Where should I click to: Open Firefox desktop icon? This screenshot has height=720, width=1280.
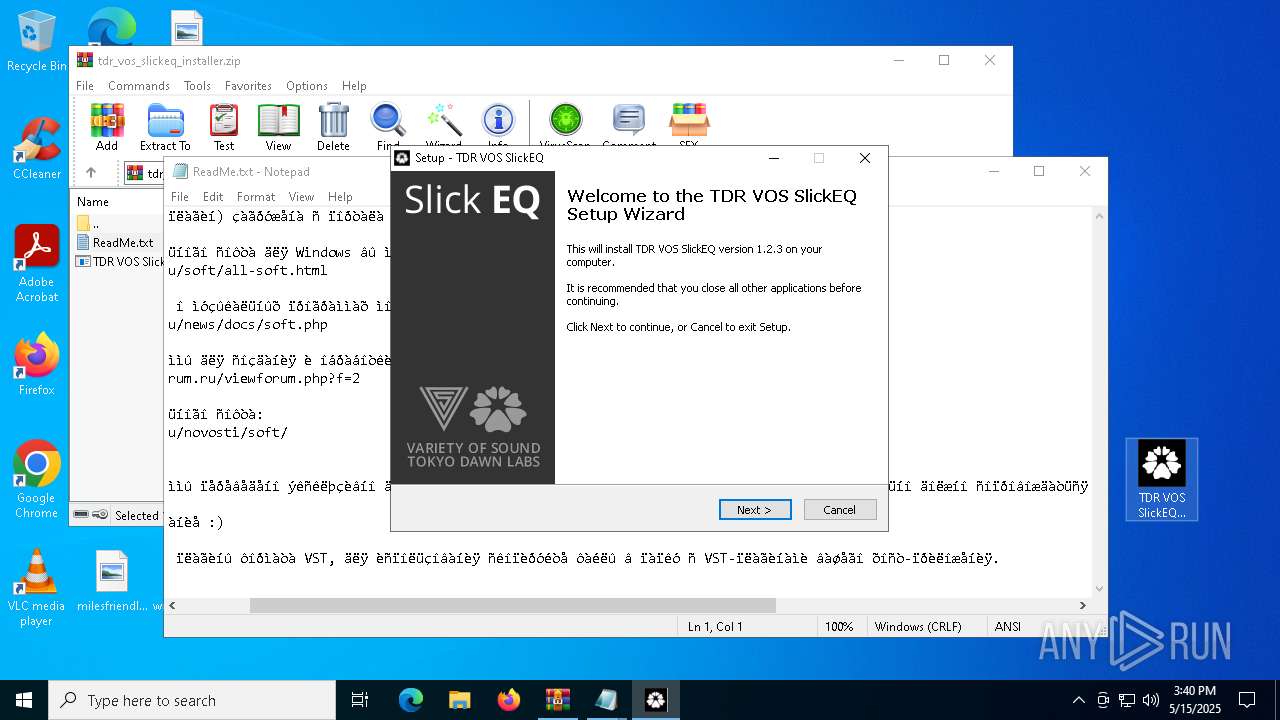click(36, 364)
